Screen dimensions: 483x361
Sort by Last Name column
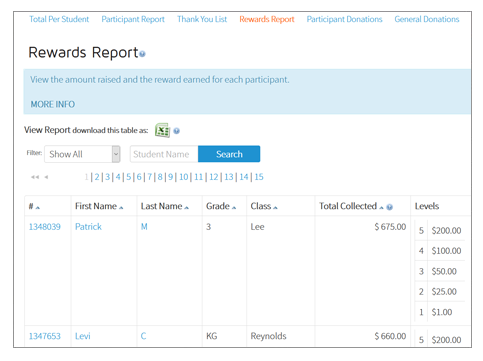tap(165, 206)
